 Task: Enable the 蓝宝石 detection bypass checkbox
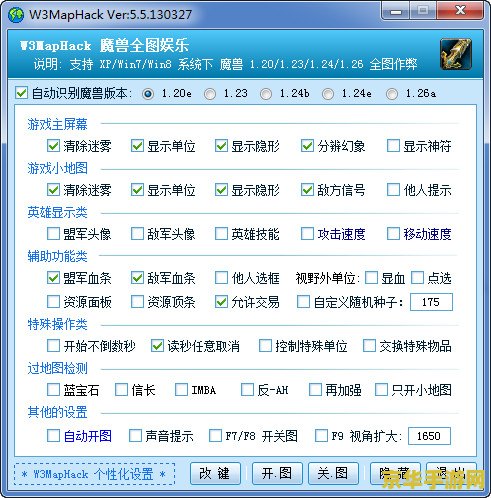pyautogui.click(x=53, y=390)
